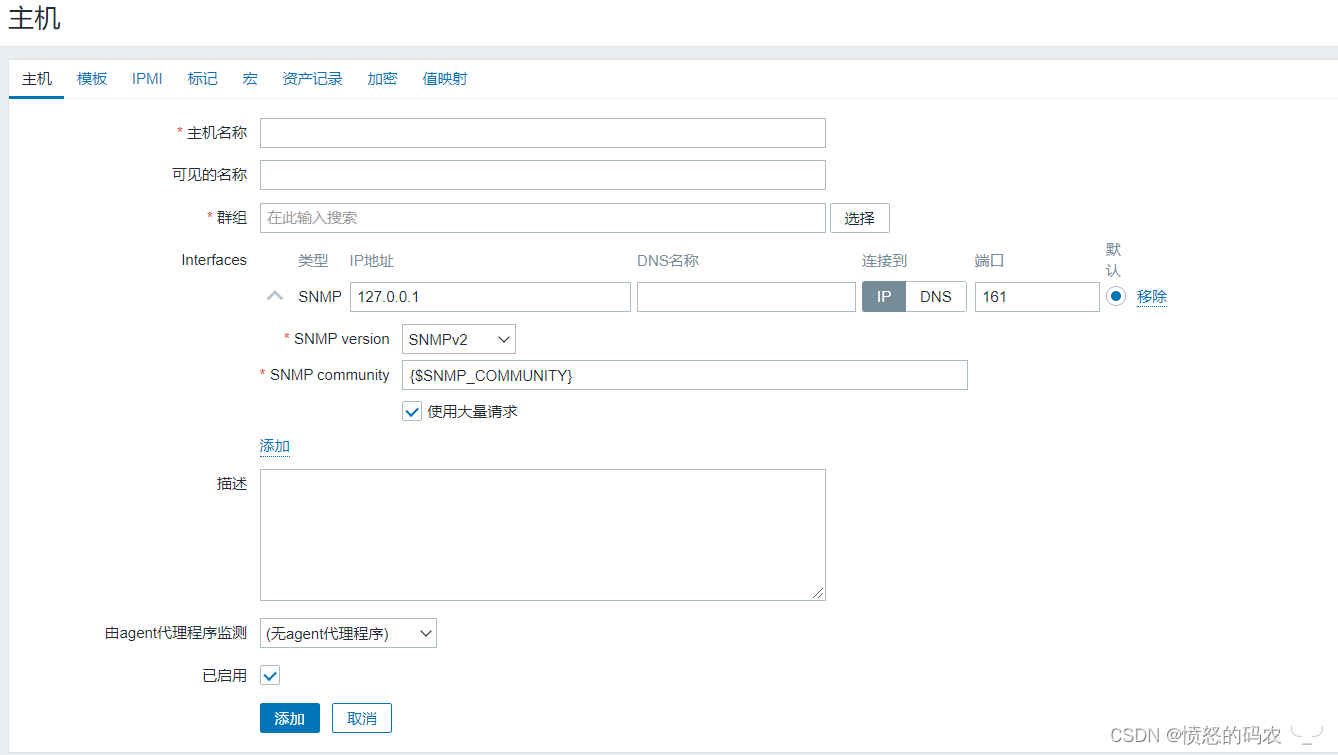Click the SNMP community input field

pyautogui.click(x=685, y=375)
